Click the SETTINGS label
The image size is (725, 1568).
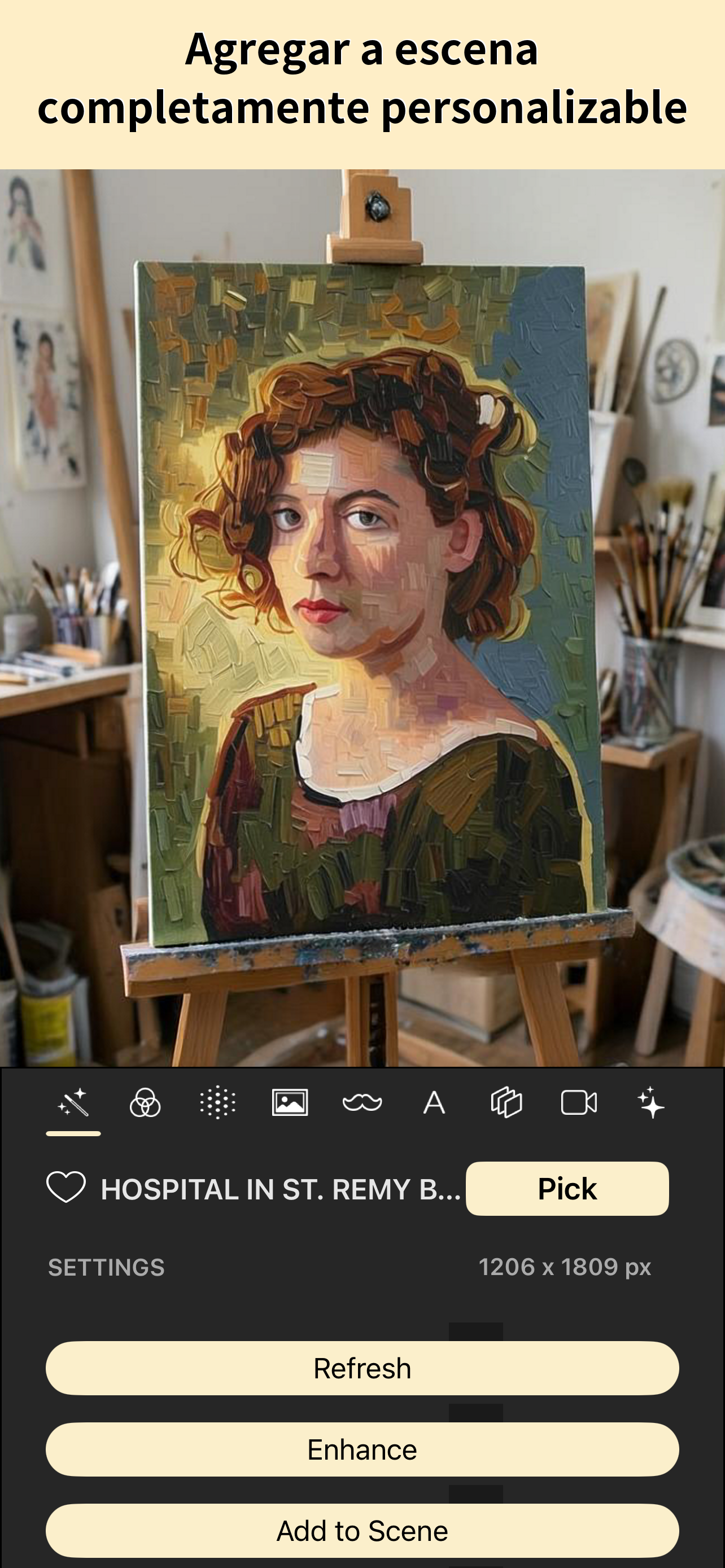[x=107, y=1267]
